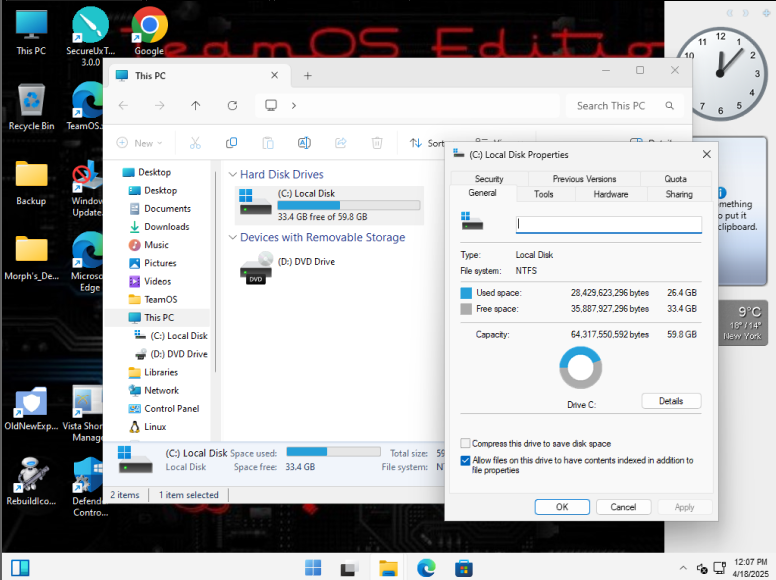The width and height of the screenshot is (776, 580).
Task: Click OK in Local Disk Properties
Action: tap(562, 507)
